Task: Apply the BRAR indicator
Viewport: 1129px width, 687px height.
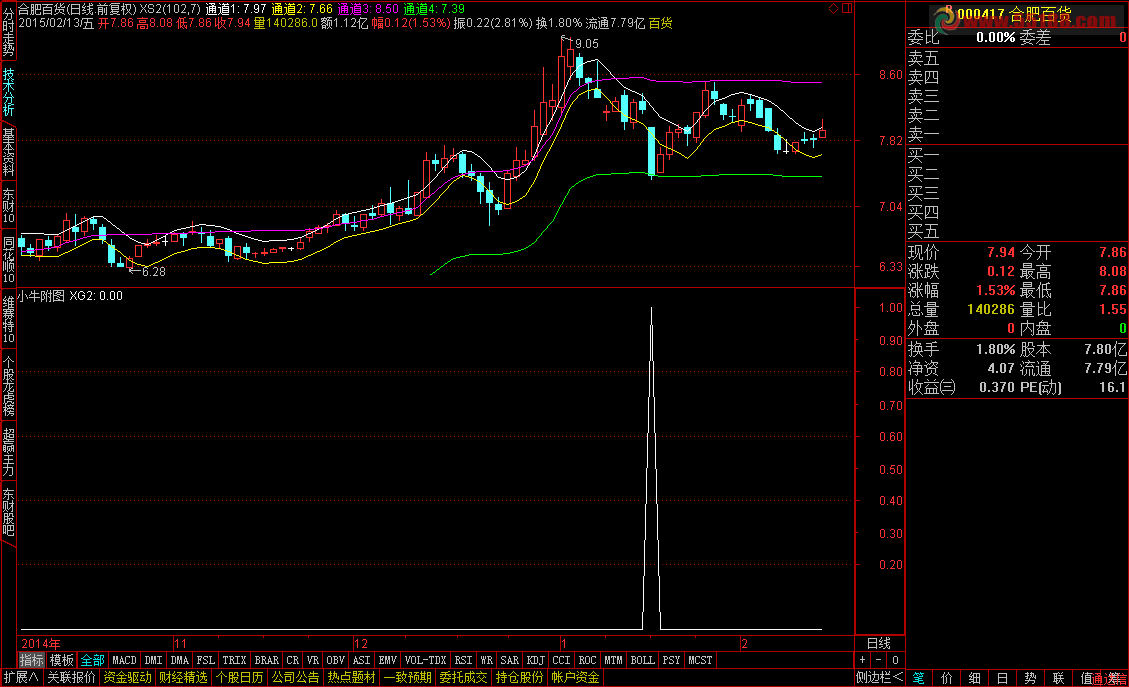Action: (266, 660)
